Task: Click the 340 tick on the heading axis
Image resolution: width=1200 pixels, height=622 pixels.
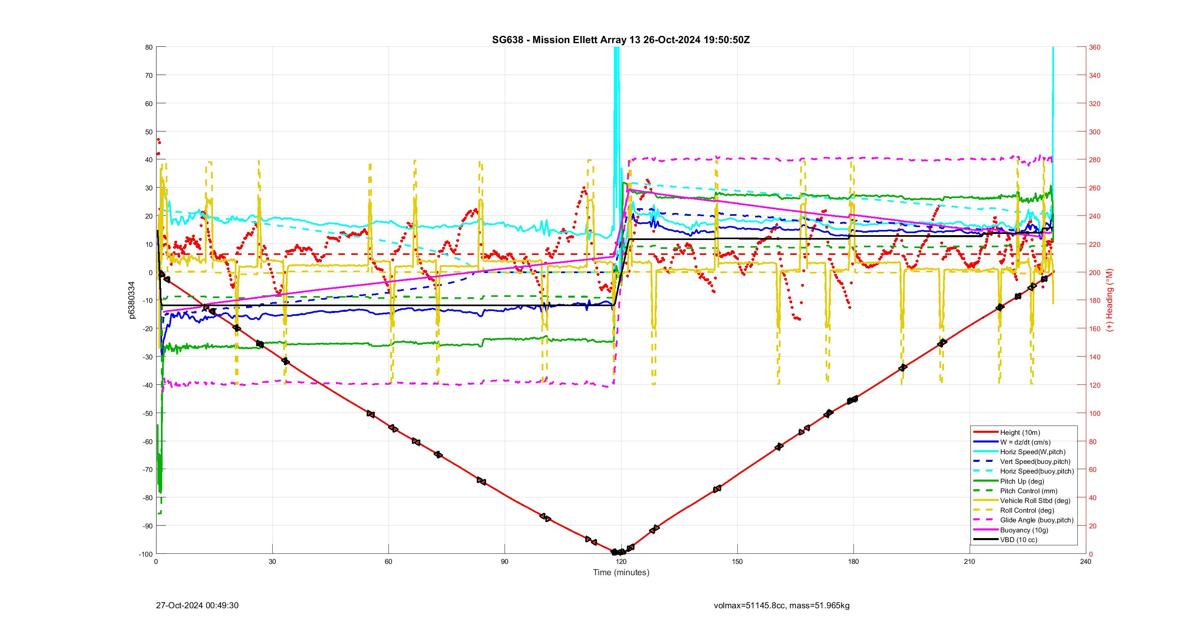Action: click(1095, 75)
